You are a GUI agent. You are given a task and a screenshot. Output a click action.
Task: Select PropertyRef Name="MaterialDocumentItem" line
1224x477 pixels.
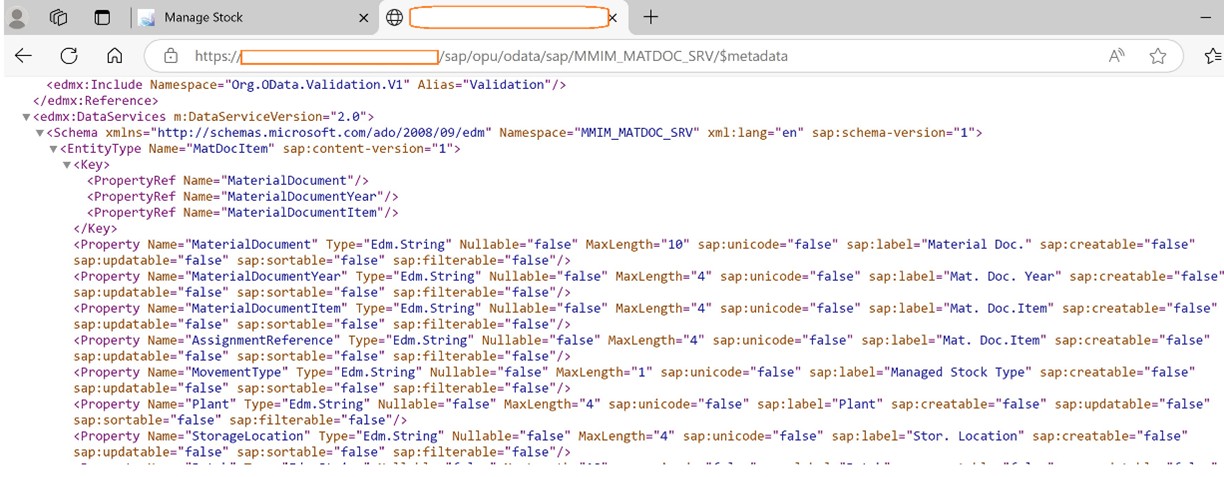243,213
